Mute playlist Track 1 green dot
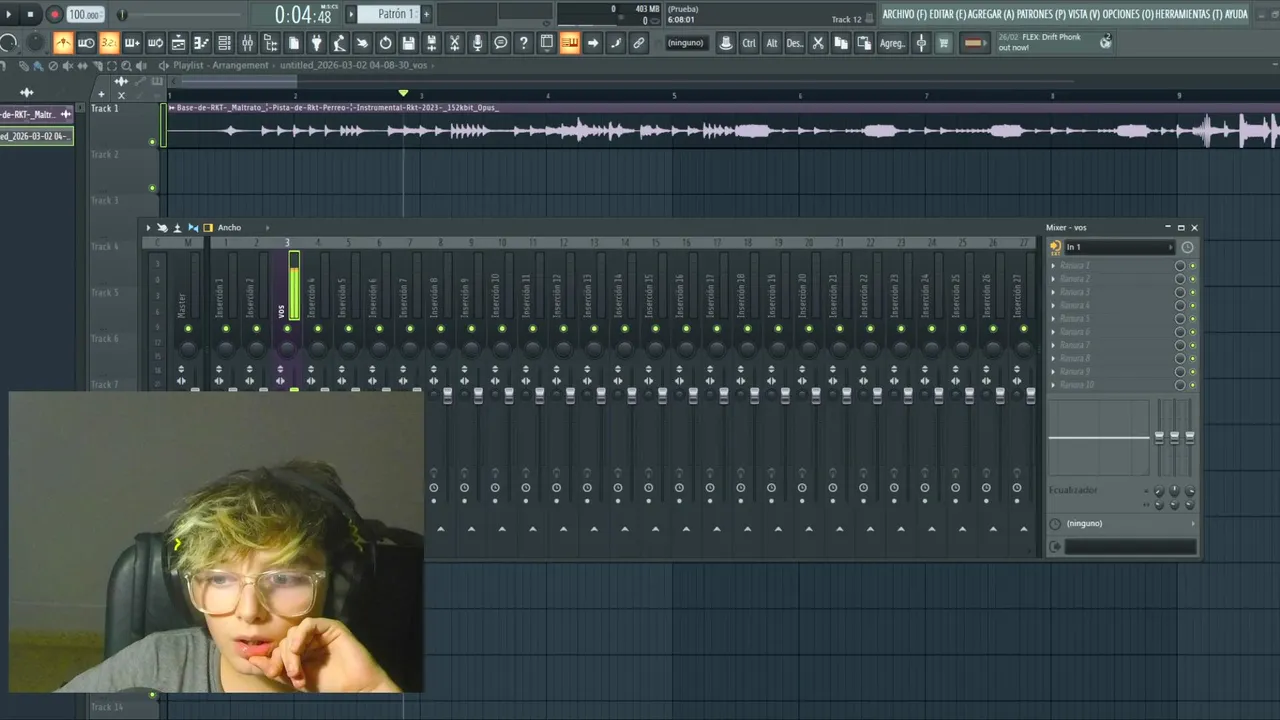 (152, 142)
